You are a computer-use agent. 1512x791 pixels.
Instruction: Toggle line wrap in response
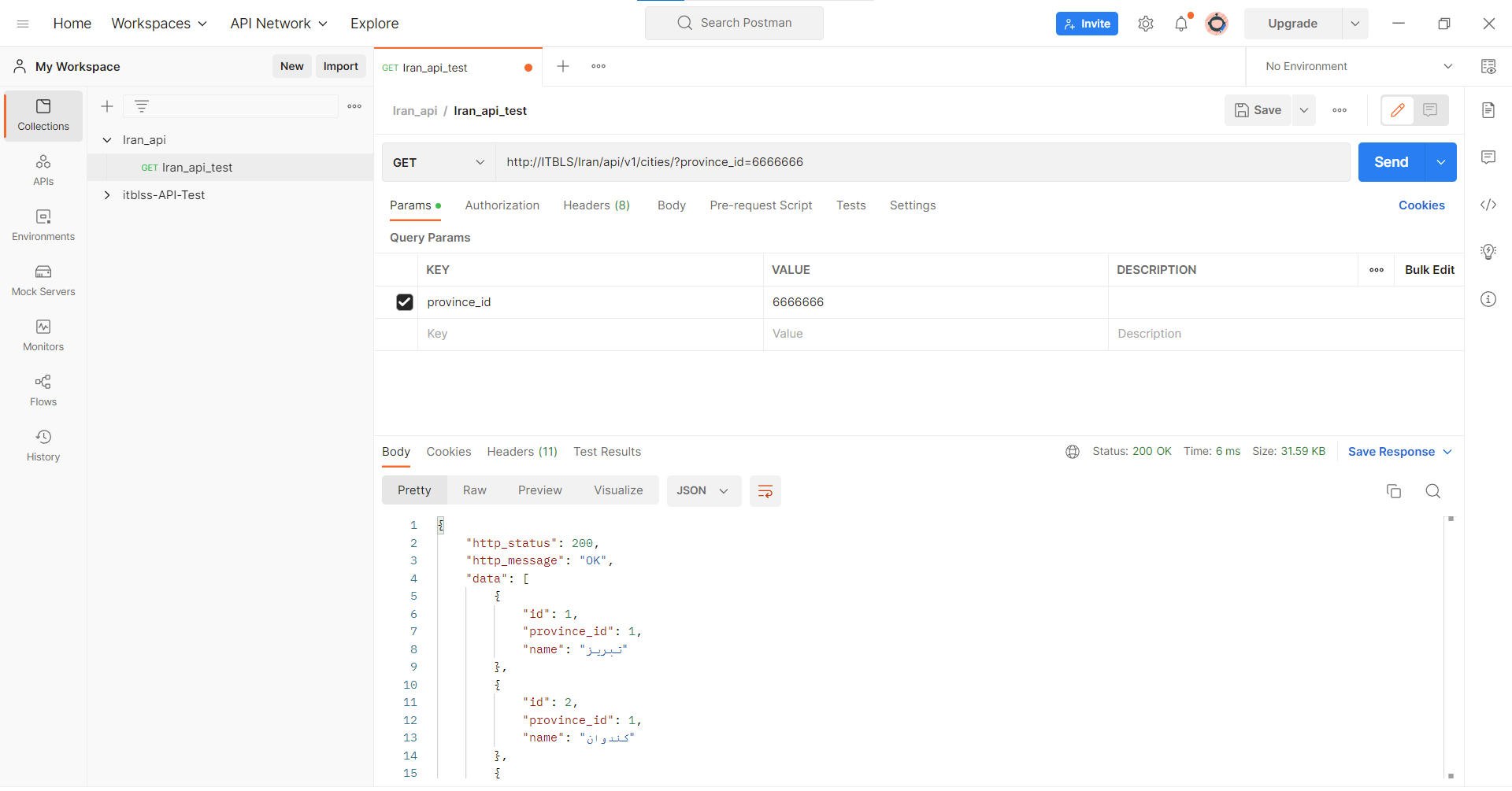[765, 491]
